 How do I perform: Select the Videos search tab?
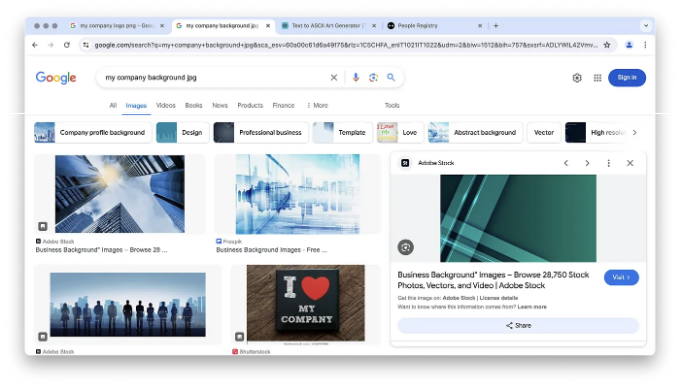166,105
